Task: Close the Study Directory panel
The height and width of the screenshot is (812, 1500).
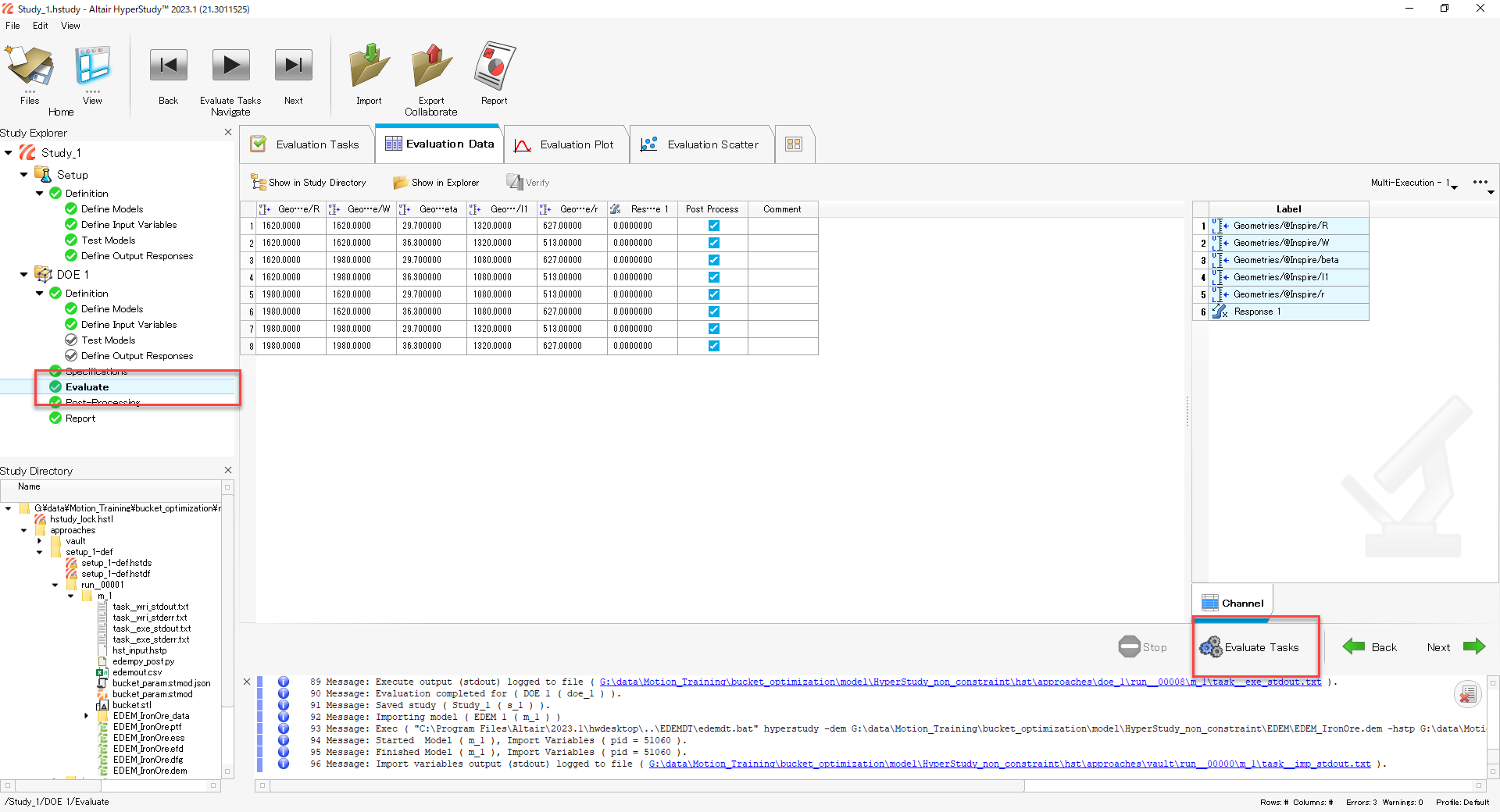Action: click(x=228, y=470)
